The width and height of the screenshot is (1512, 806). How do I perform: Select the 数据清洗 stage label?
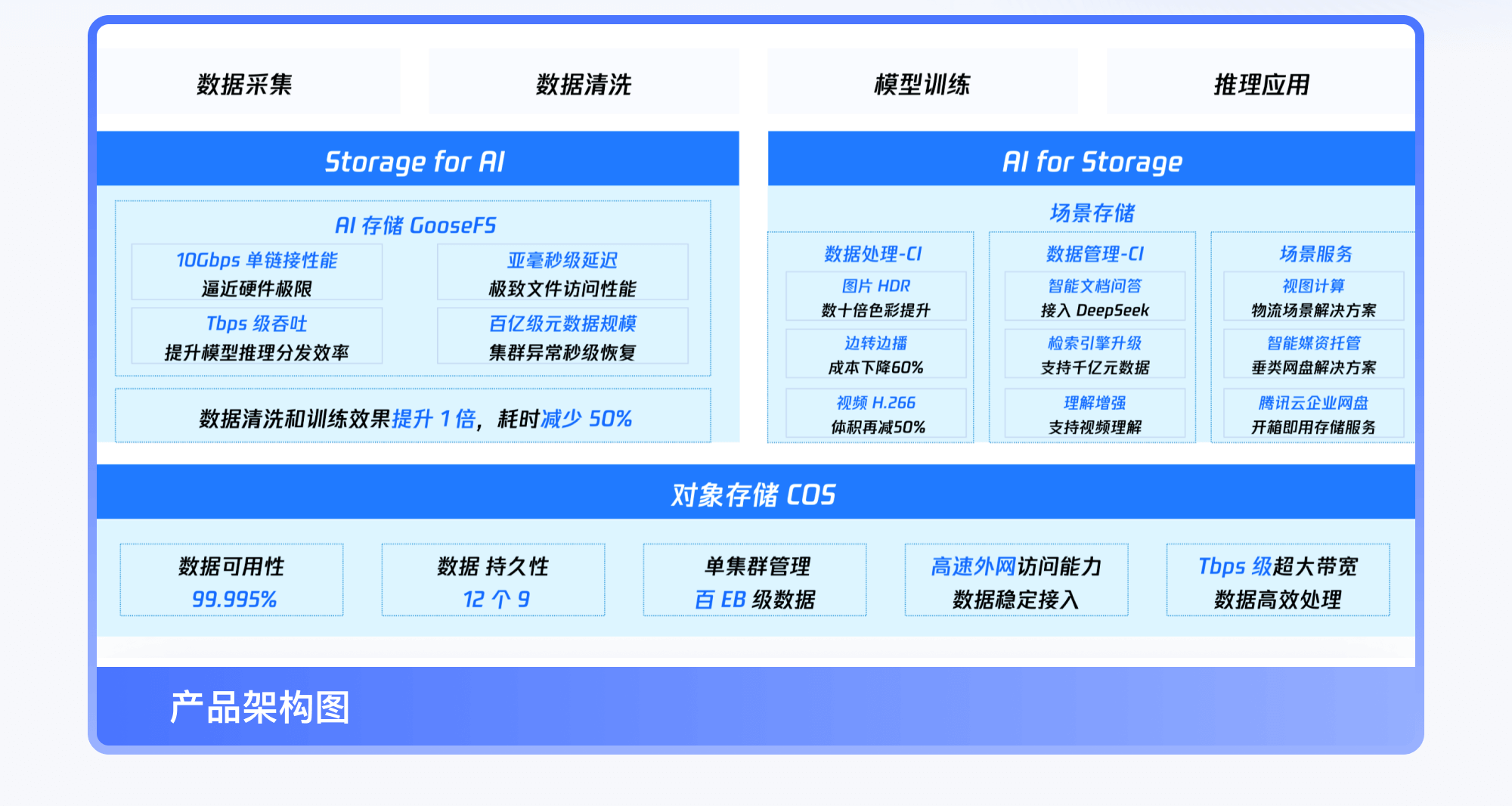tap(584, 84)
